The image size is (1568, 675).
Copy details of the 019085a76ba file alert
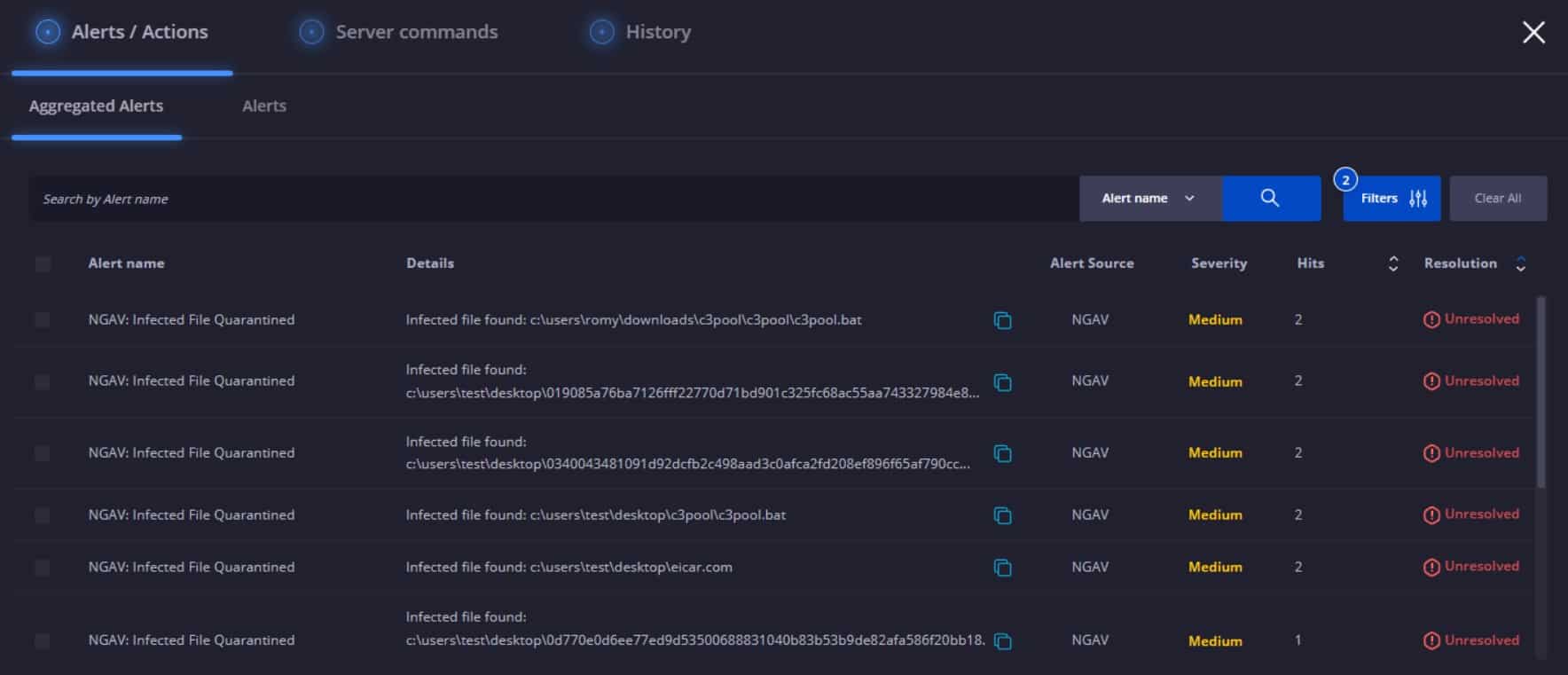(x=1002, y=382)
